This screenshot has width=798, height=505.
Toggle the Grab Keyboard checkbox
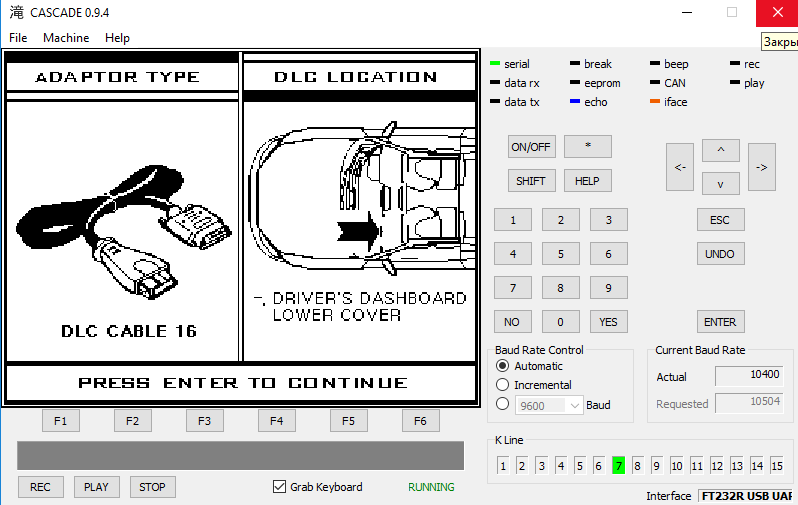(x=280, y=487)
